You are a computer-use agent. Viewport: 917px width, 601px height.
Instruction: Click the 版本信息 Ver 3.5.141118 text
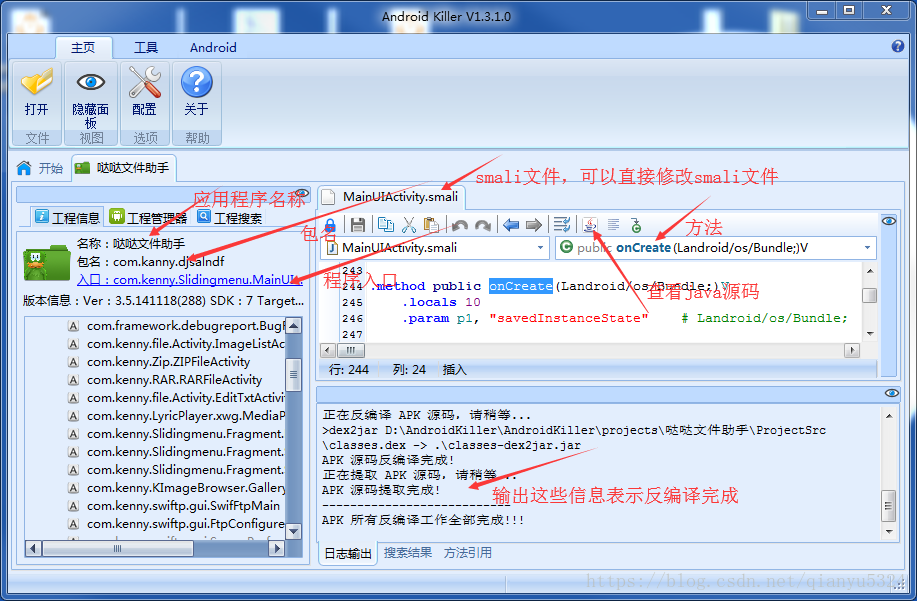163,301
